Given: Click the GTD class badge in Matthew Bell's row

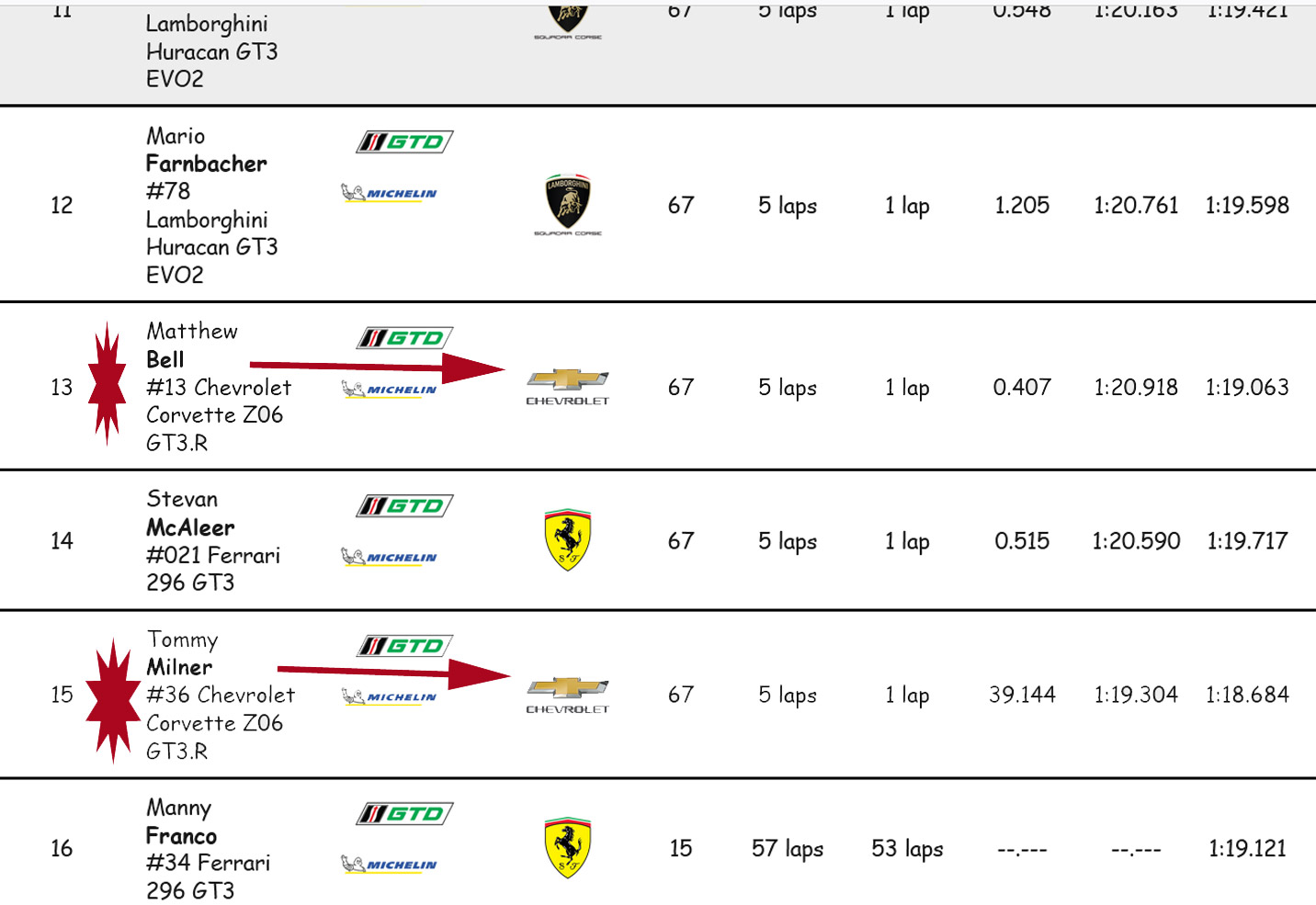Looking at the screenshot, I should pyautogui.click(x=404, y=338).
